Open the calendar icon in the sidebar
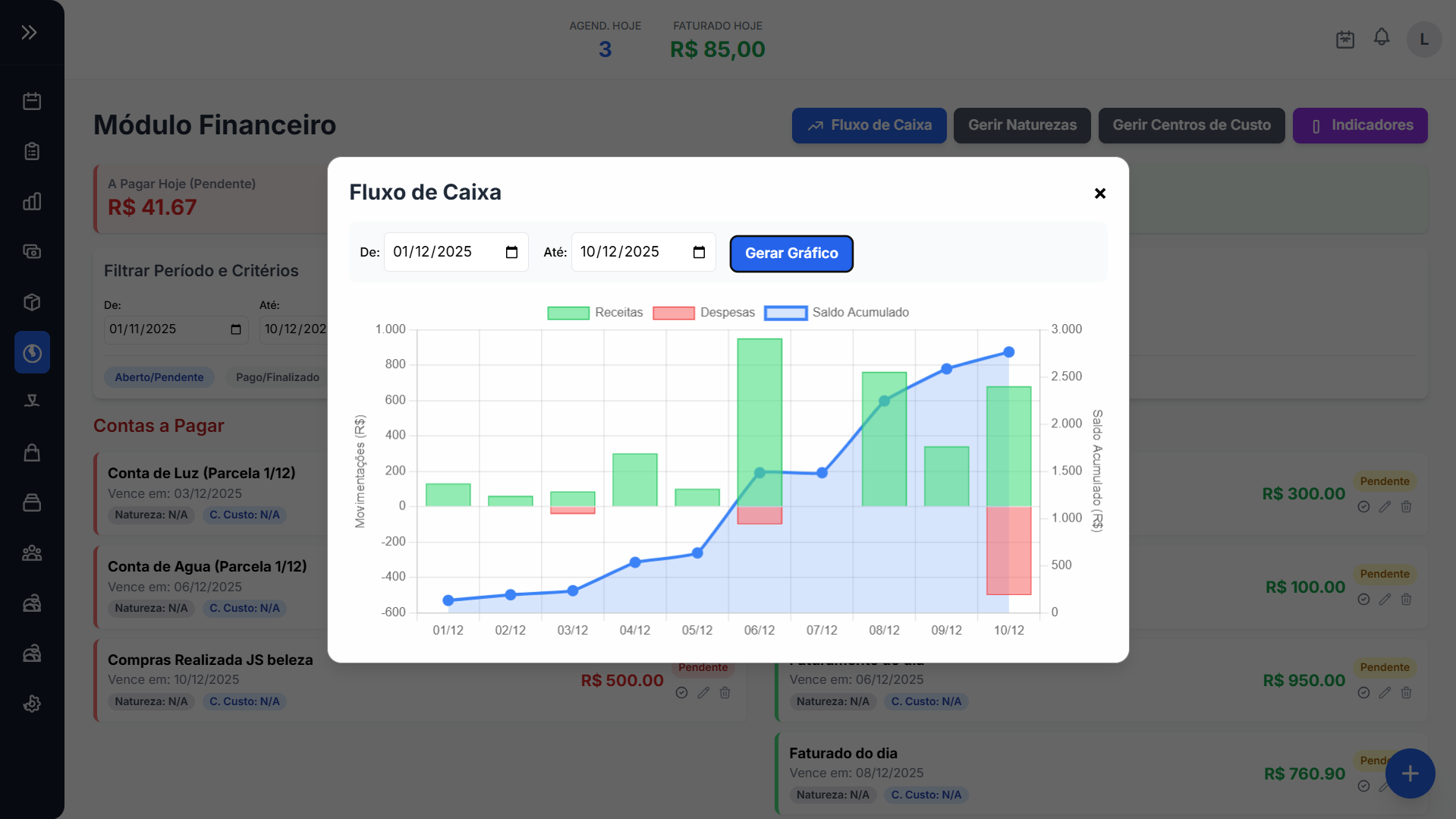This screenshot has height=819, width=1456. [x=32, y=101]
